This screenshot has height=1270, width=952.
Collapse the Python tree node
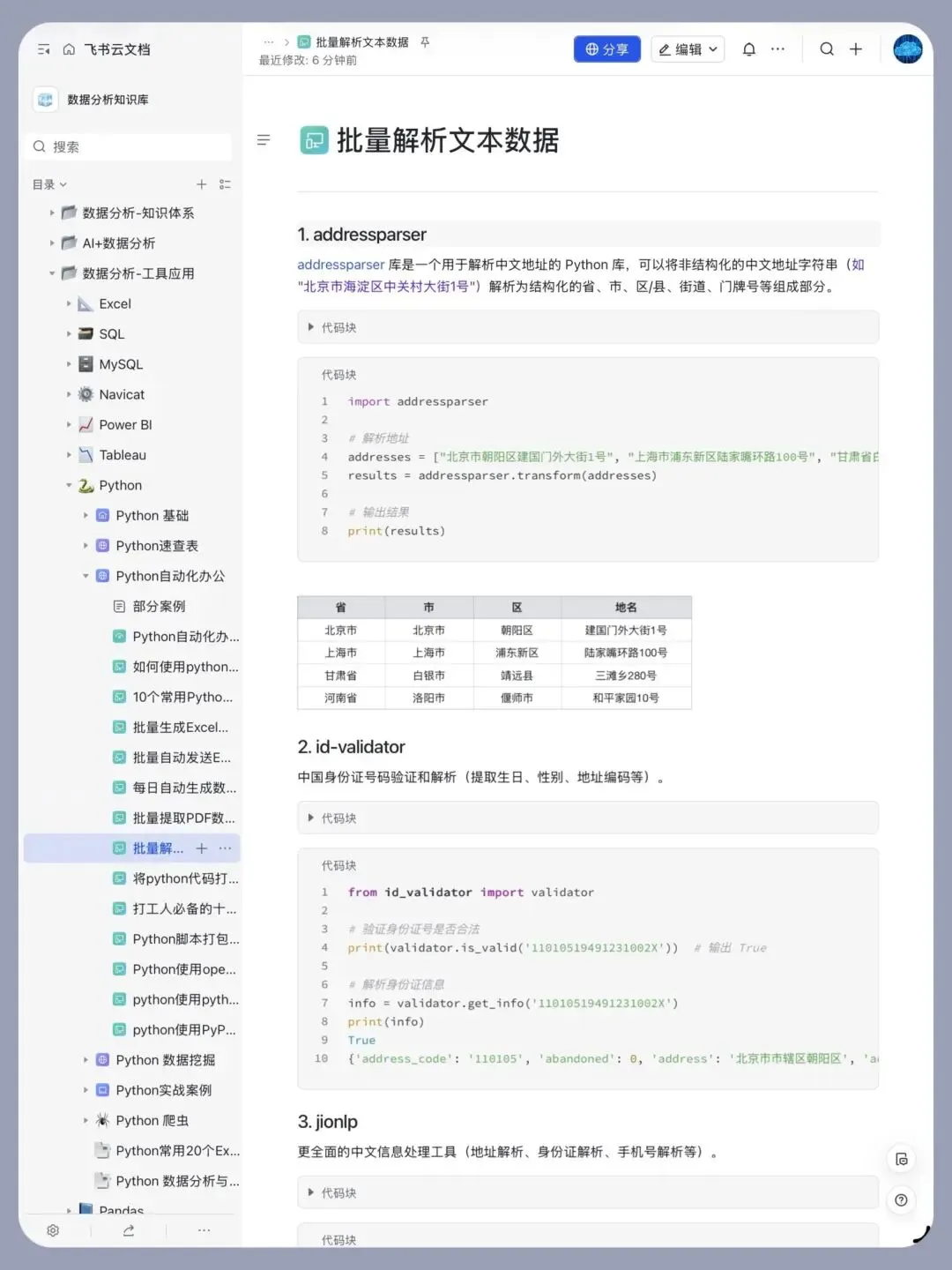[x=69, y=485]
